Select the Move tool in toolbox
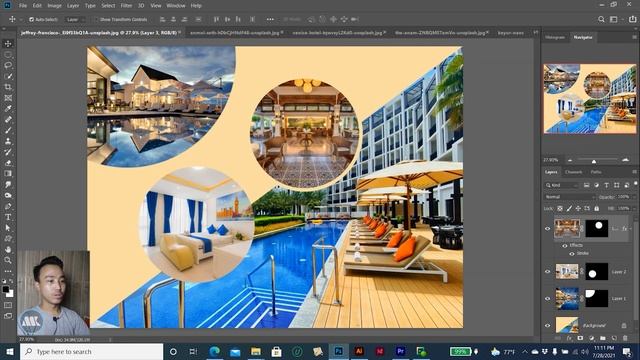This screenshot has height=360, width=640. [8, 44]
